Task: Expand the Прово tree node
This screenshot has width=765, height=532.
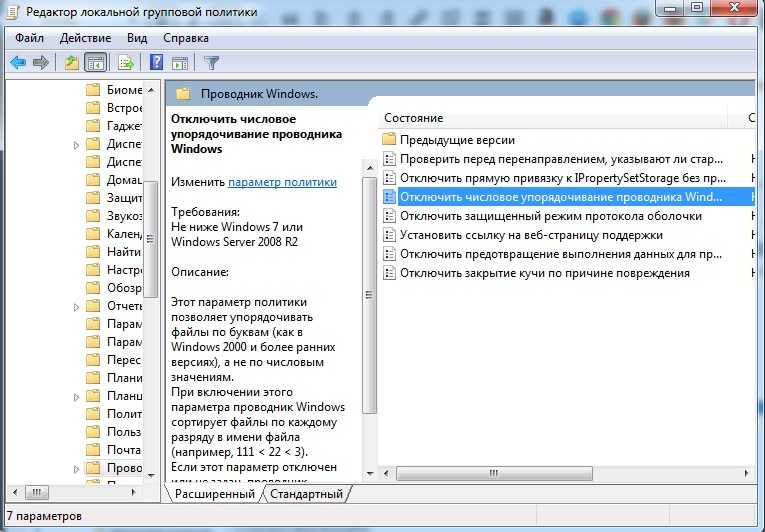Action: coord(76,469)
